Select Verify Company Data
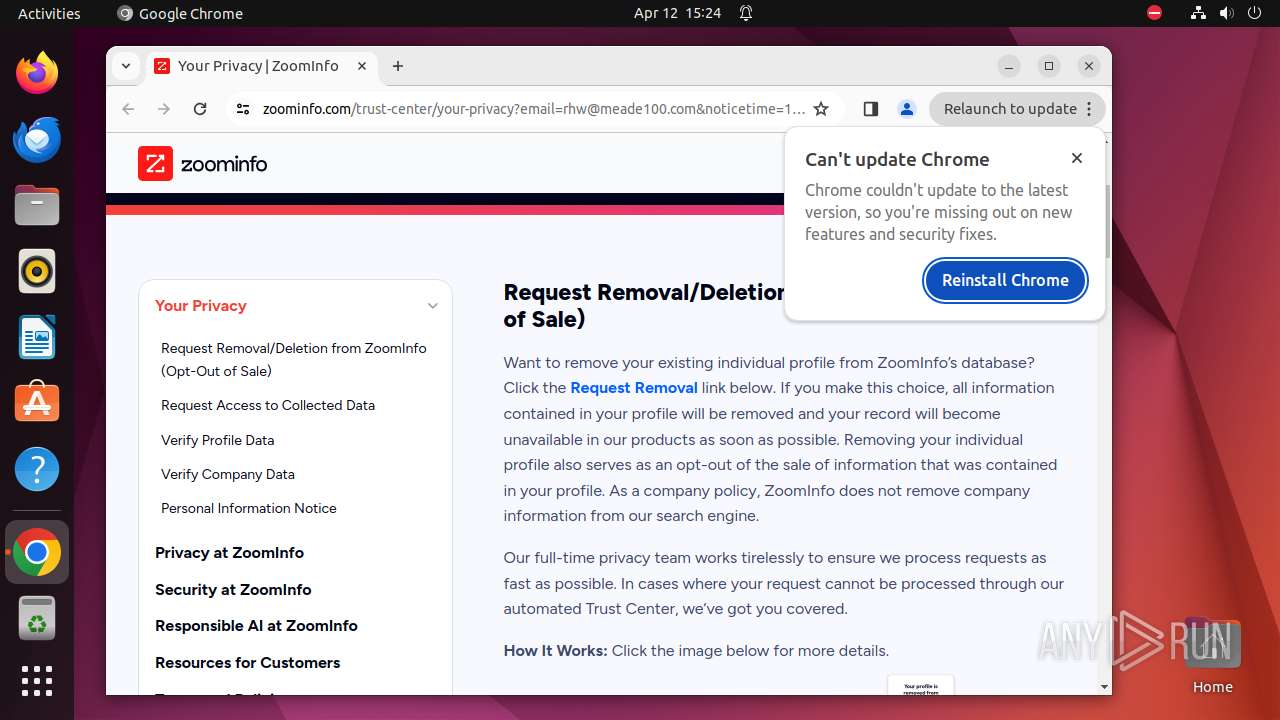 pyautogui.click(x=228, y=474)
